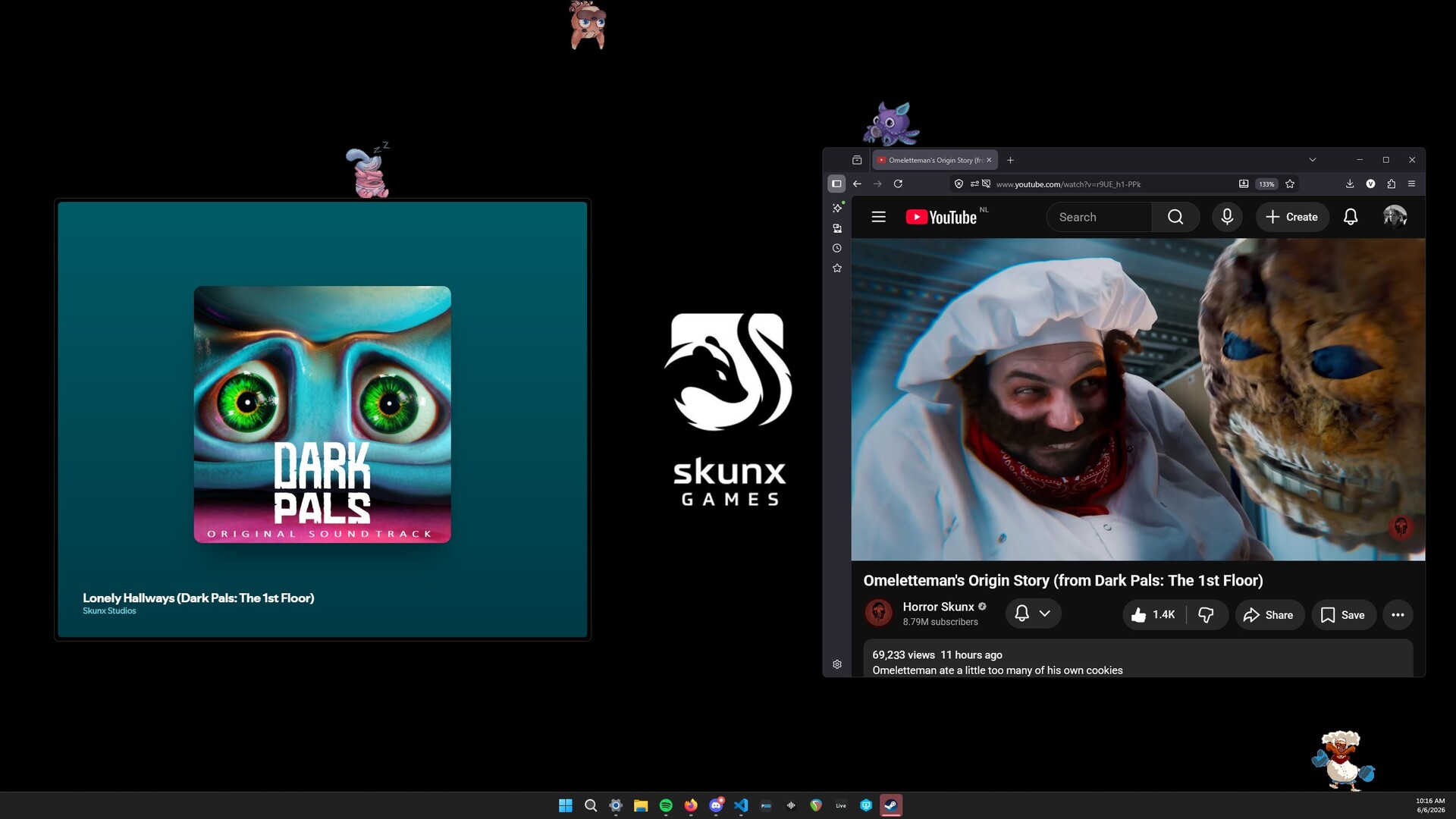Close the Omeletteman's Origin Story tab
This screenshot has width=1456, height=819.
coord(989,160)
